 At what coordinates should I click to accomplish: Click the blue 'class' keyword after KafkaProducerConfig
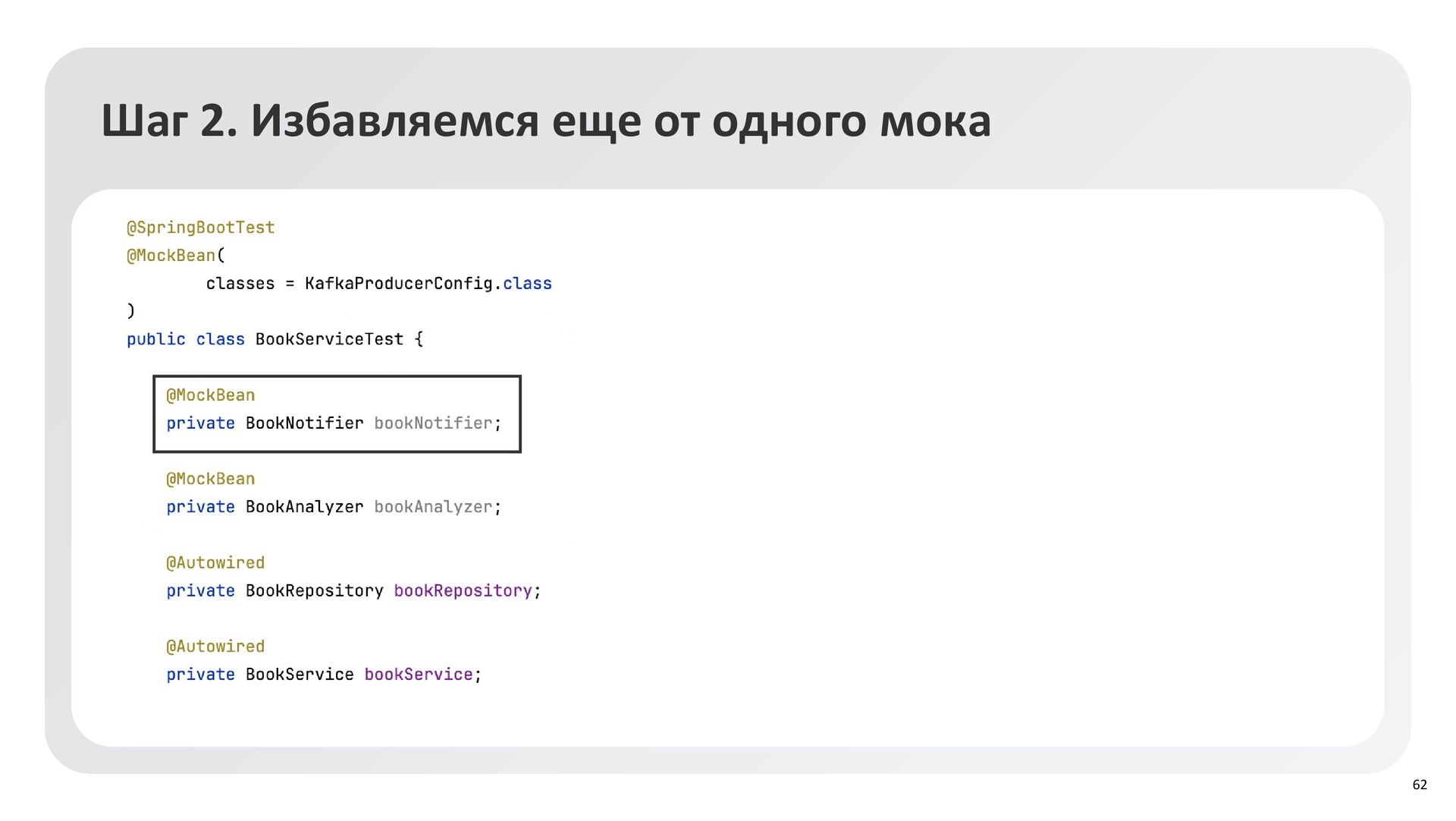(527, 284)
